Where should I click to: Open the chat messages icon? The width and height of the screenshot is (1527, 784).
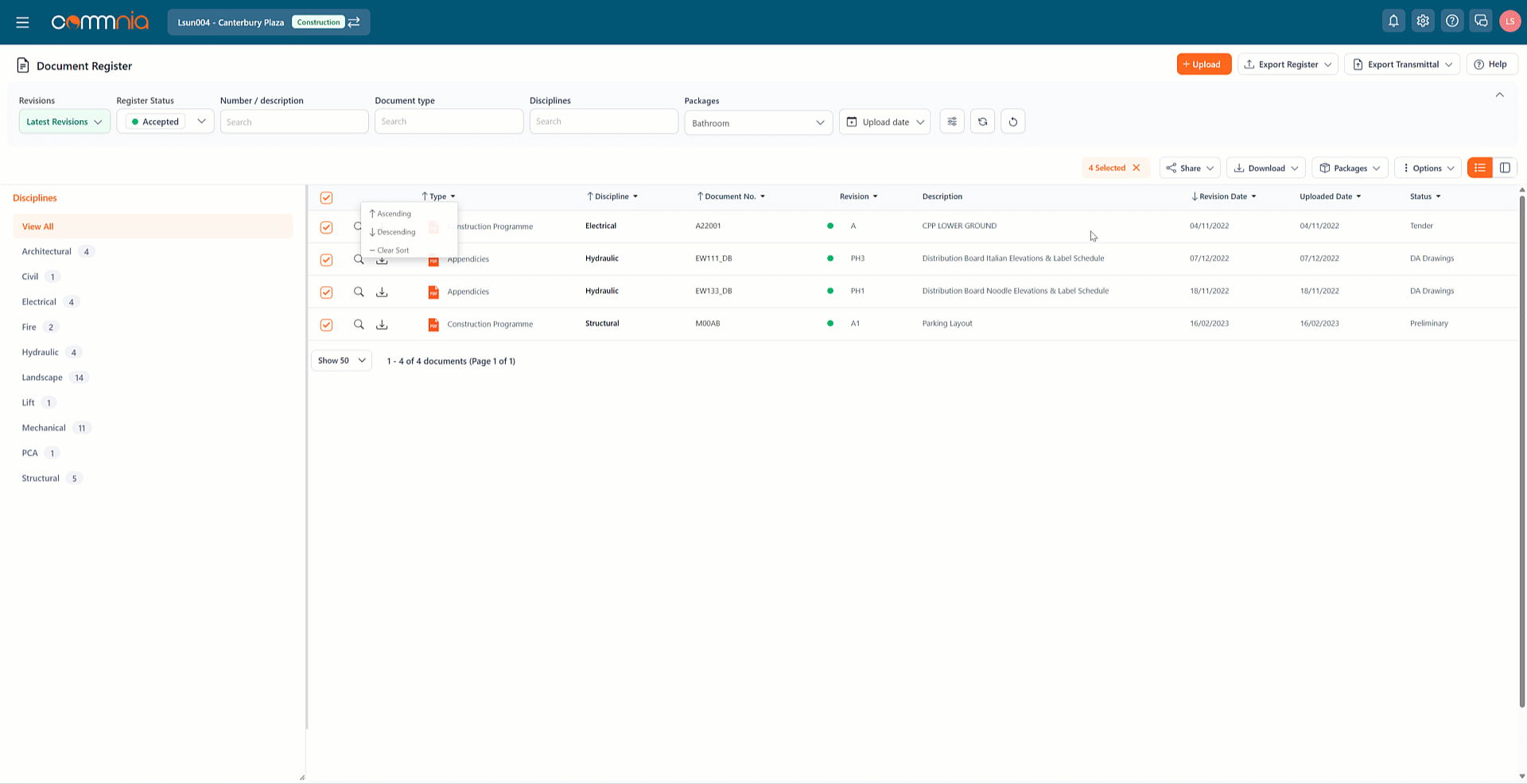[1481, 21]
